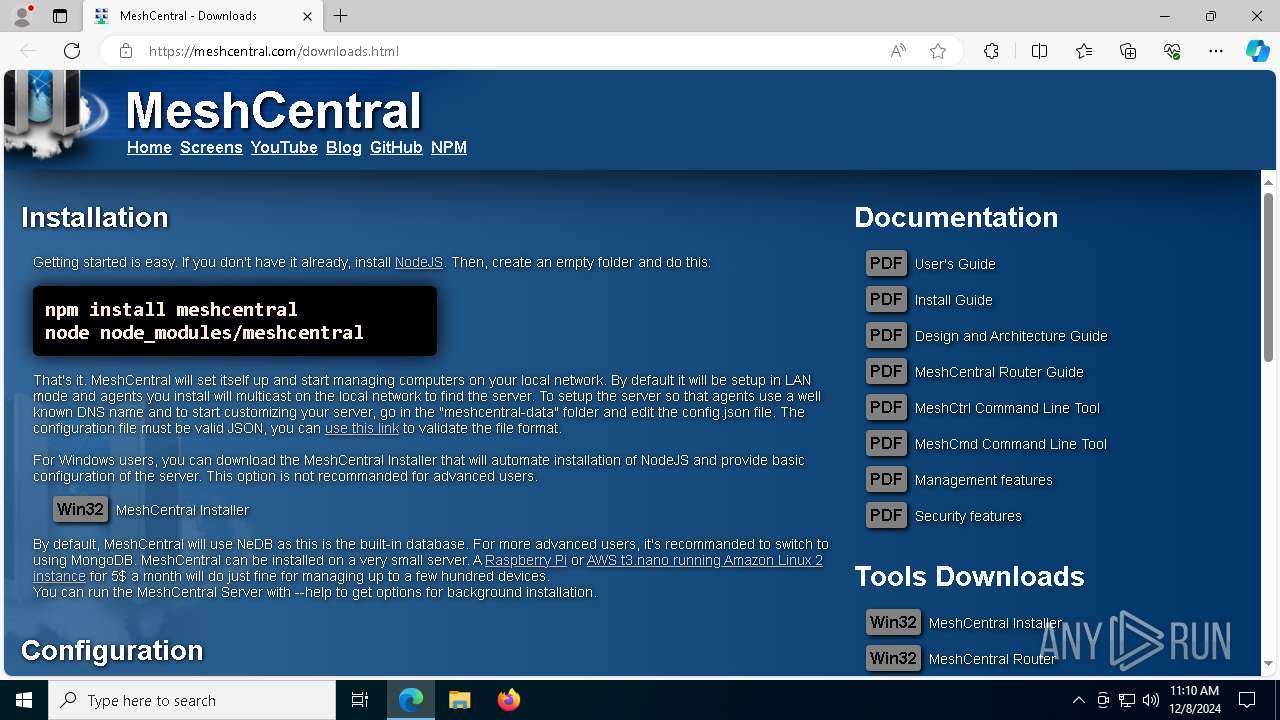
Task: Close the MeshCentral - Downloads tab
Action: click(307, 16)
